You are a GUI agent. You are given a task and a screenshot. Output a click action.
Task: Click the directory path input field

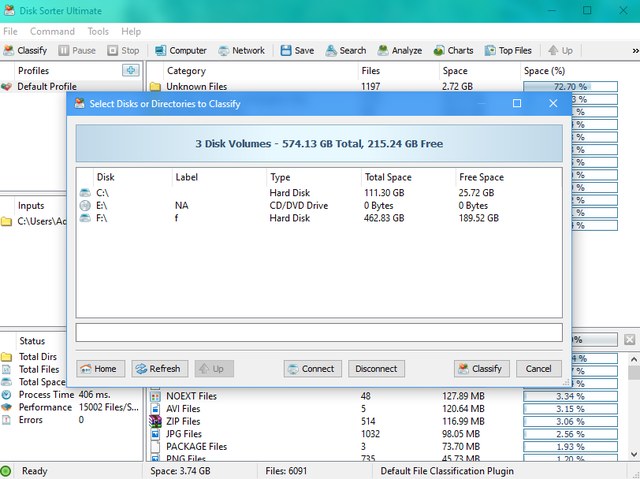click(x=319, y=333)
